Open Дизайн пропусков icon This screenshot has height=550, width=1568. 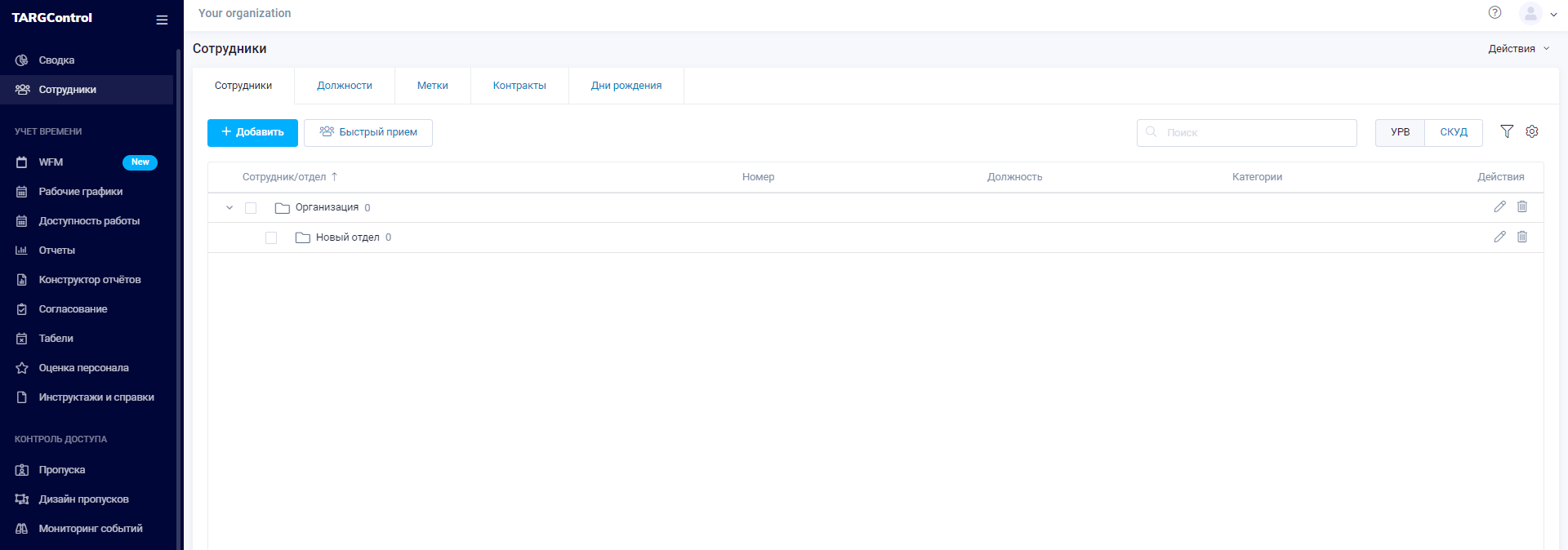[x=22, y=499]
